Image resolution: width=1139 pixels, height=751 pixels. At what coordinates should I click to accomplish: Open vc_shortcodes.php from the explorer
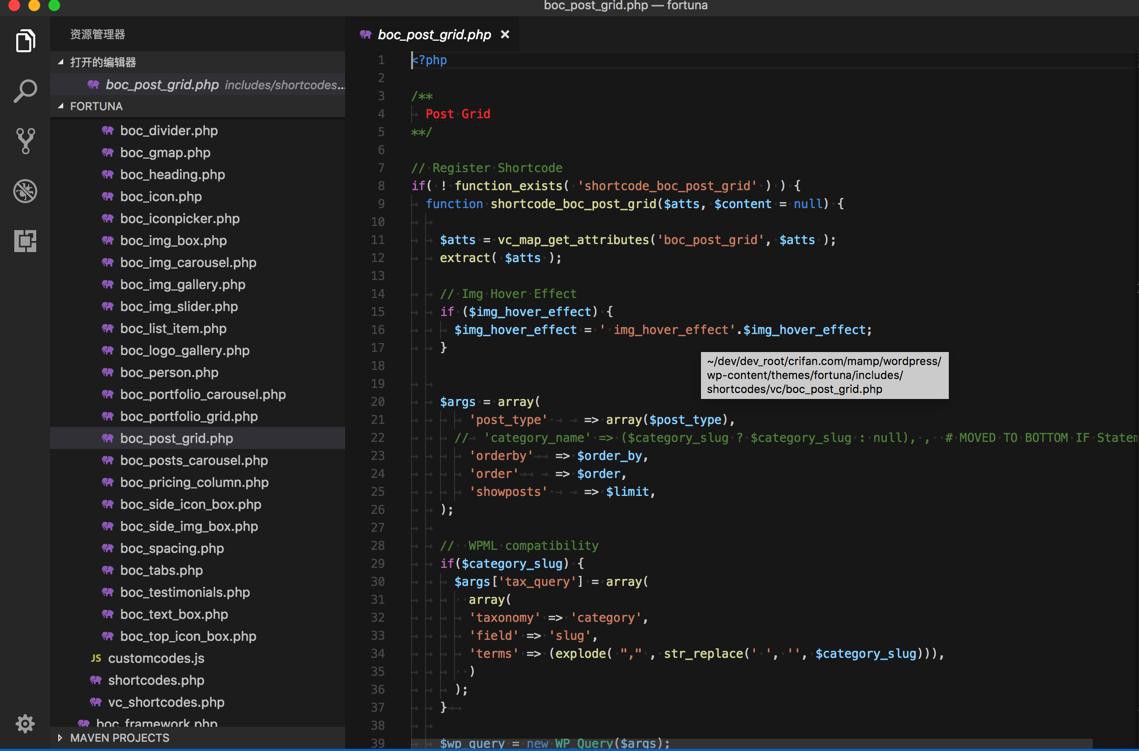coord(166,702)
